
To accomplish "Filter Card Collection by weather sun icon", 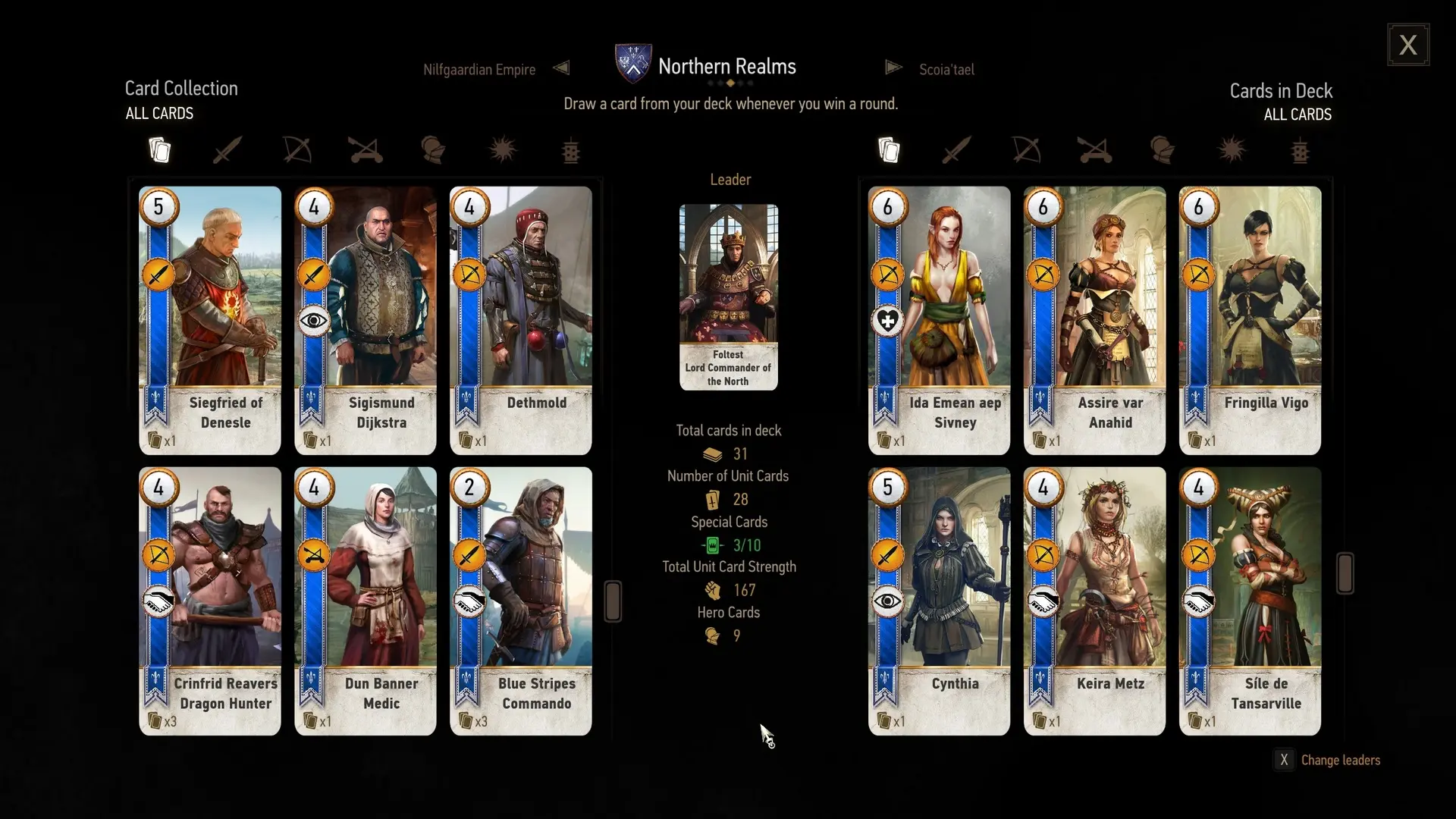I will 503,150.
